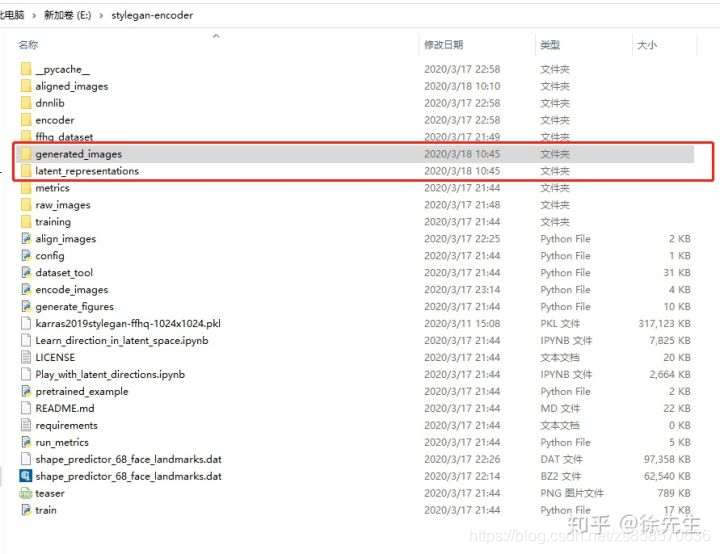Click the karras2019stylegan pkl file icon
Viewport: 720px width, 554px height.
tap(26, 323)
